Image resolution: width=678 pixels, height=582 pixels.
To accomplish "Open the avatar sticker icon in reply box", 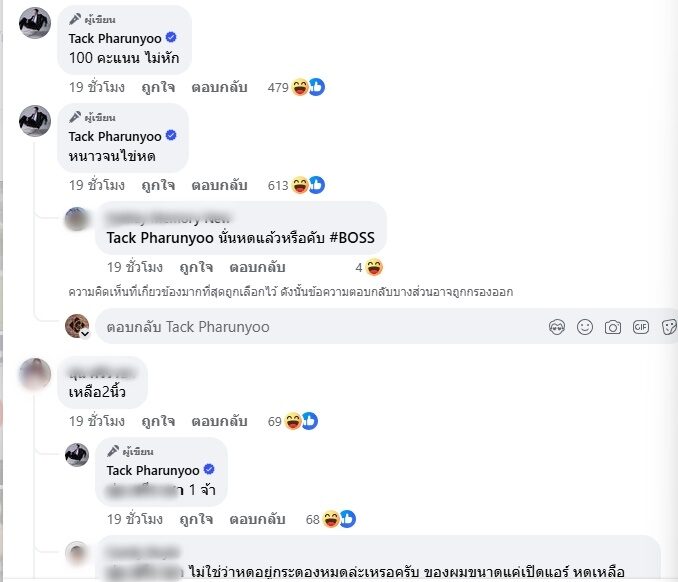I will pos(556,327).
